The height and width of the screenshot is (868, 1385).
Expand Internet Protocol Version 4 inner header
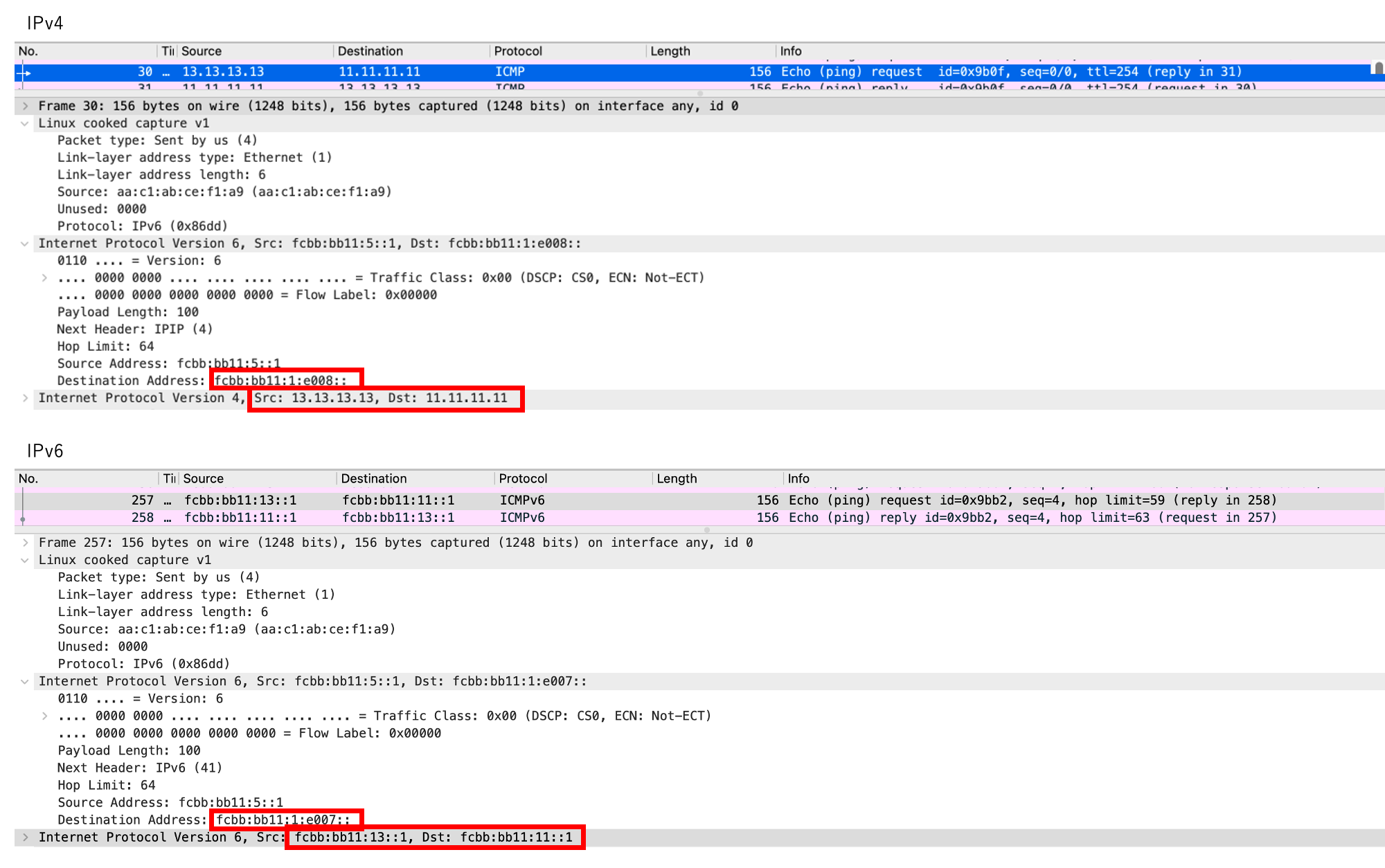[25, 398]
